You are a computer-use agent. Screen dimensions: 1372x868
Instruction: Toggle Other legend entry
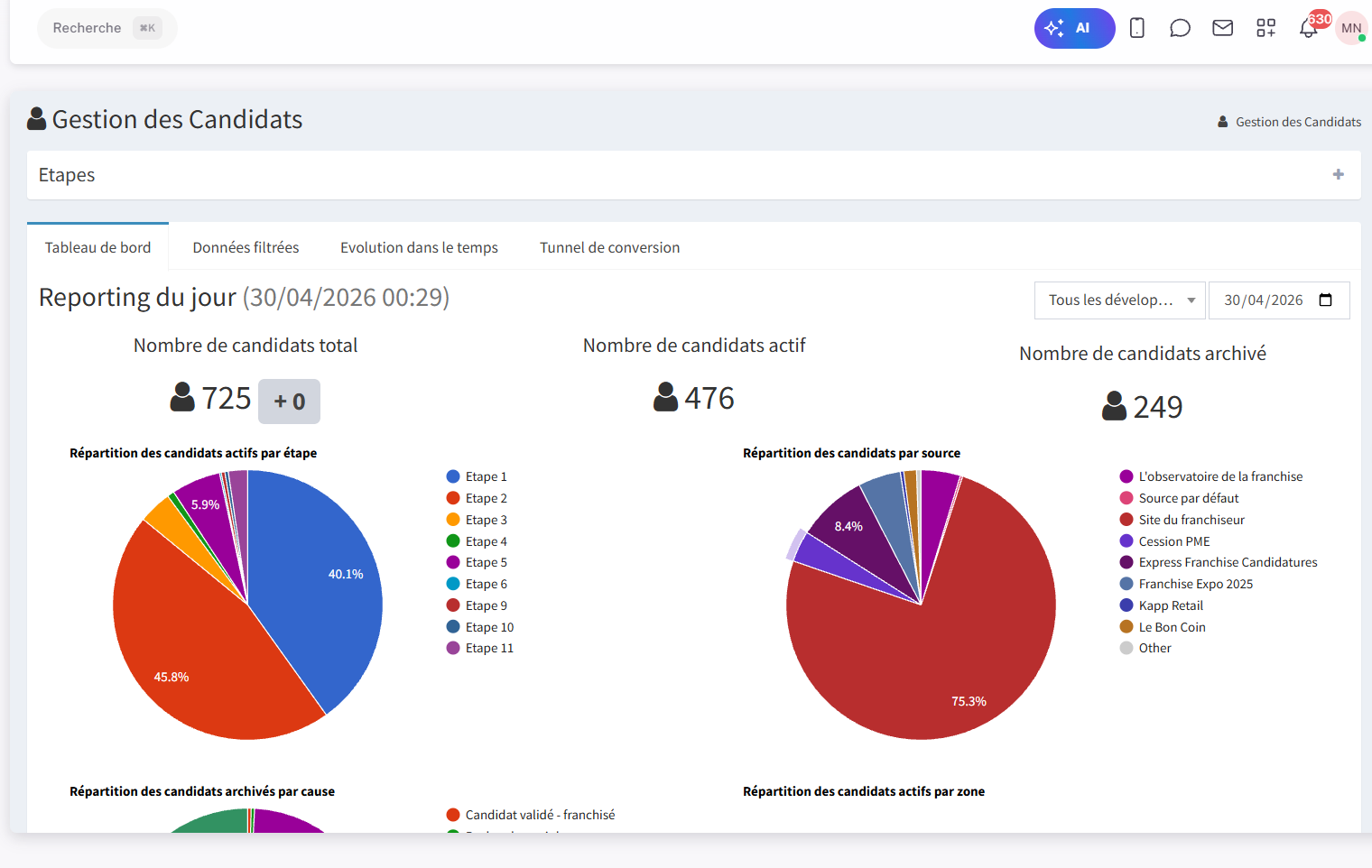click(1145, 648)
